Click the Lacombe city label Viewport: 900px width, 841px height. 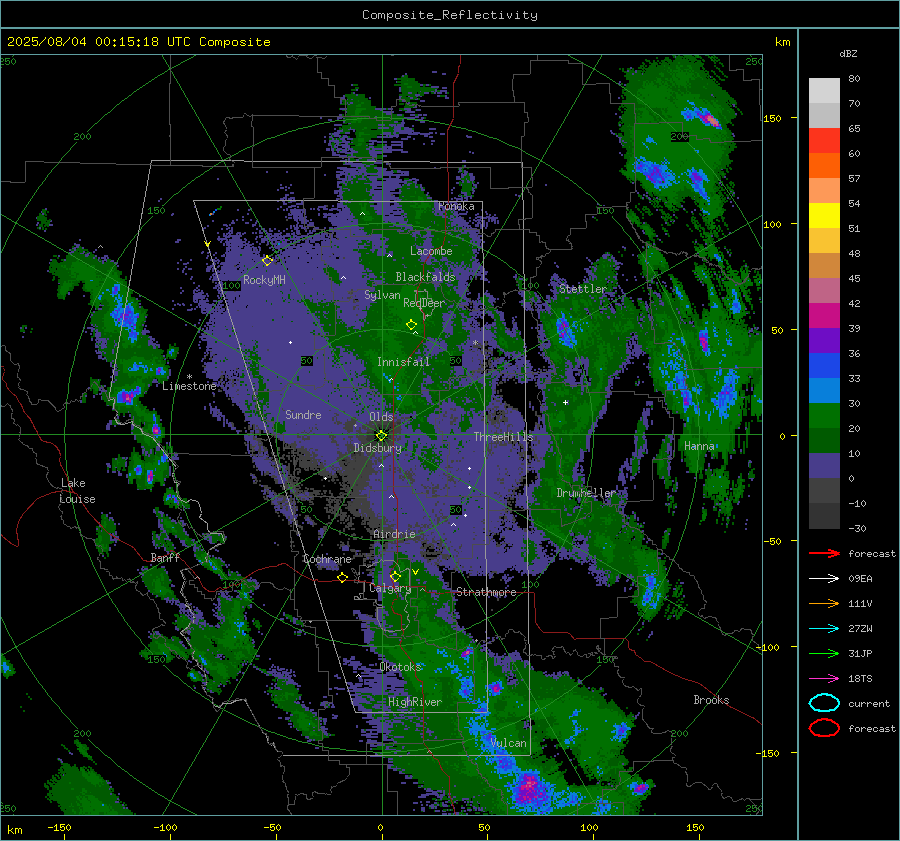click(x=431, y=251)
